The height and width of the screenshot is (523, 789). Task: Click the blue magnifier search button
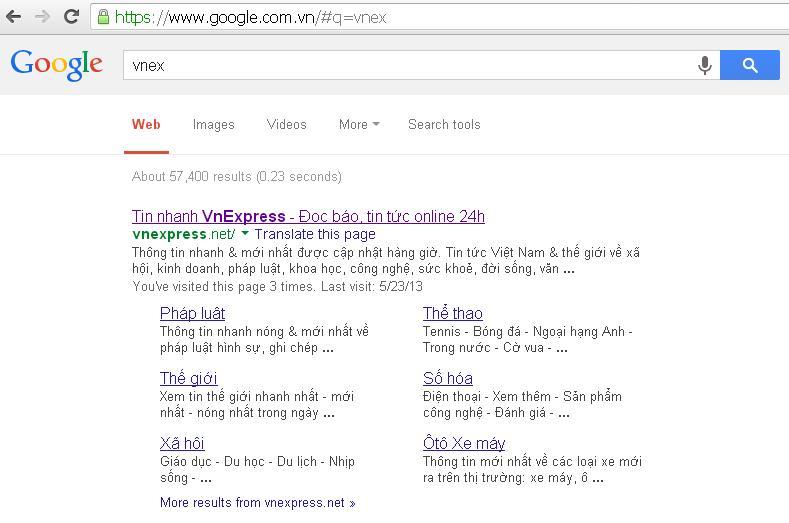click(750, 65)
